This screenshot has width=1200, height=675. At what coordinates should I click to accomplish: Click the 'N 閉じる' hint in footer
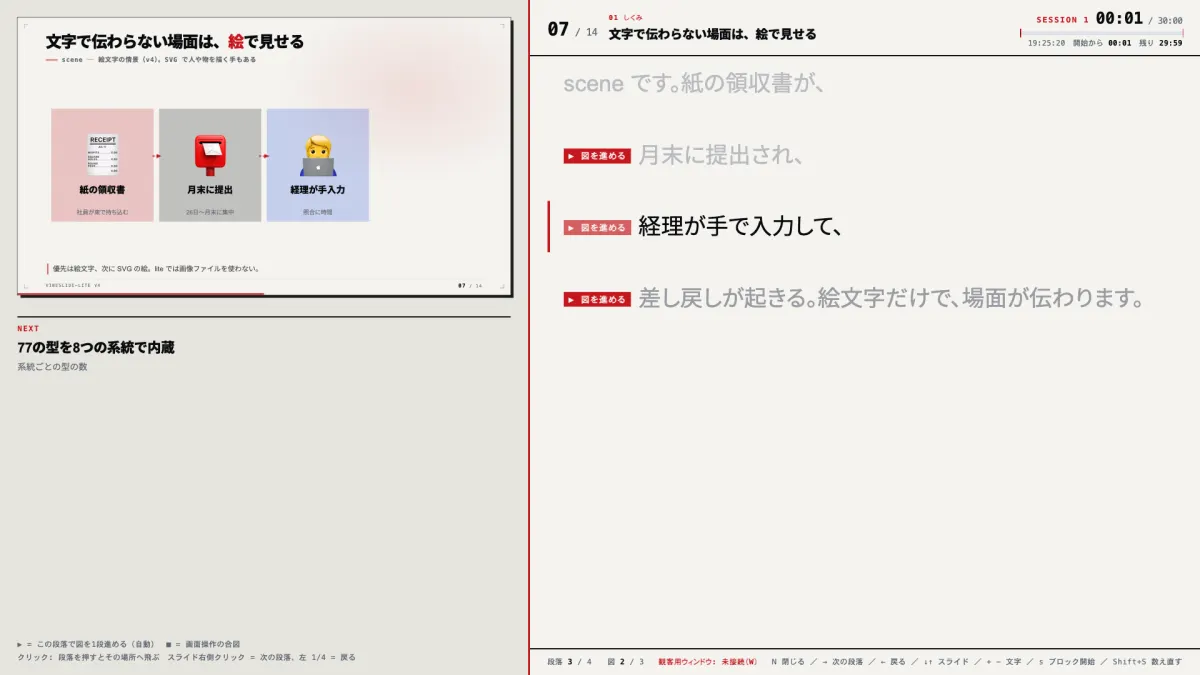point(788,662)
